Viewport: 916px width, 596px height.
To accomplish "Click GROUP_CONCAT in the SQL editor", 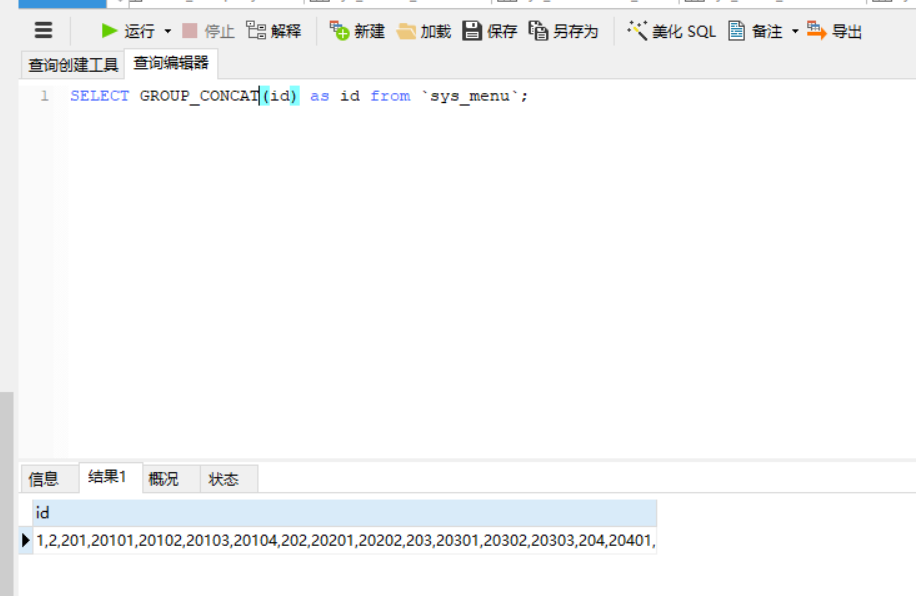I will (200, 96).
